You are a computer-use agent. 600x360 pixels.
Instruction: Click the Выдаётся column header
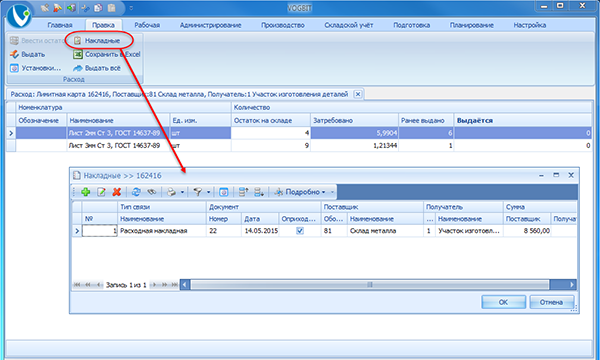(522, 121)
